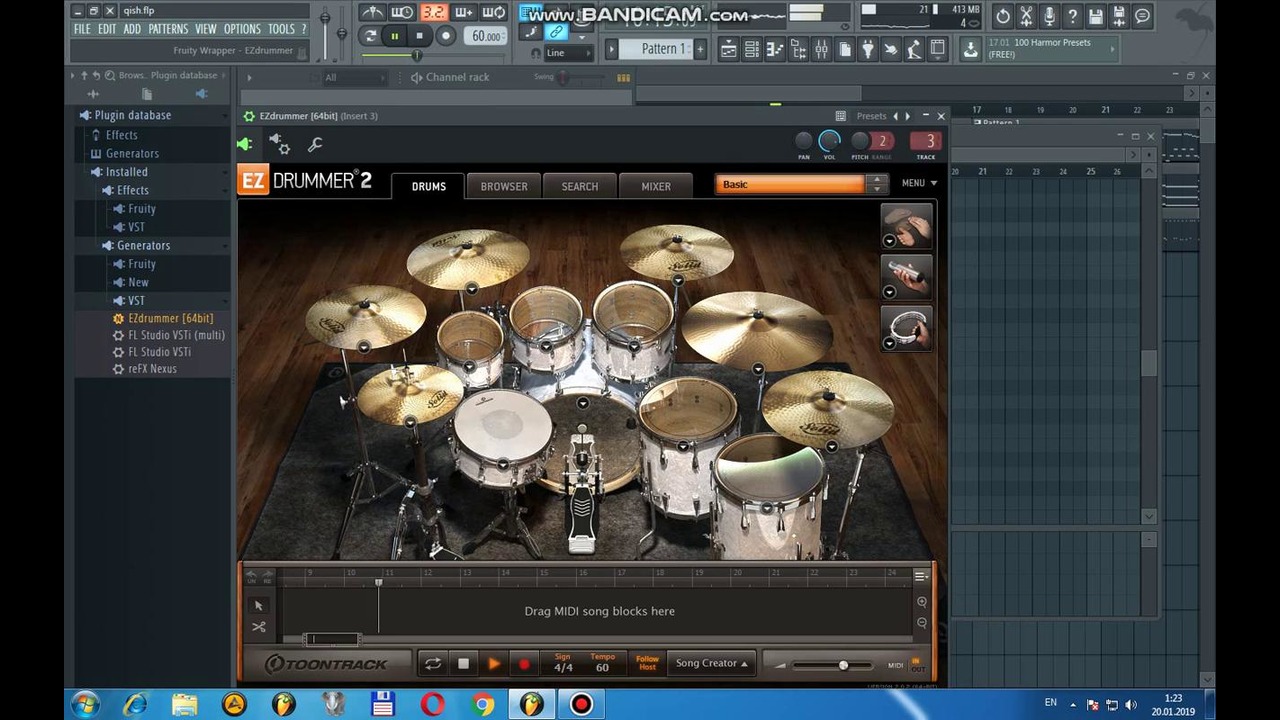Open Google Chrome from the taskbar
Screen dimensions: 1280x720
tap(482, 704)
